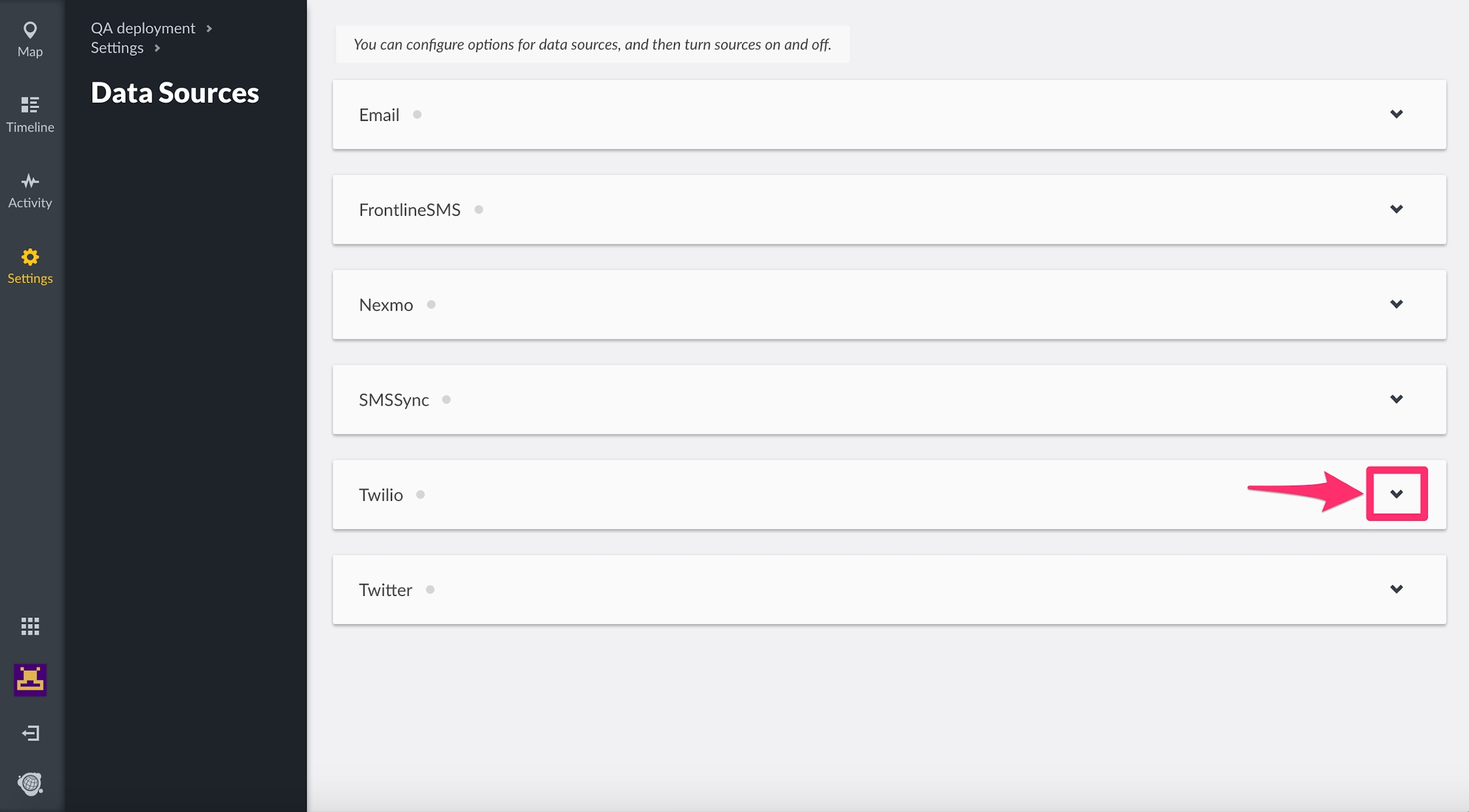The width and height of the screenshot is (1469, 812).
Task: Open the Timeline view icon
Action: tap(30, 105)
